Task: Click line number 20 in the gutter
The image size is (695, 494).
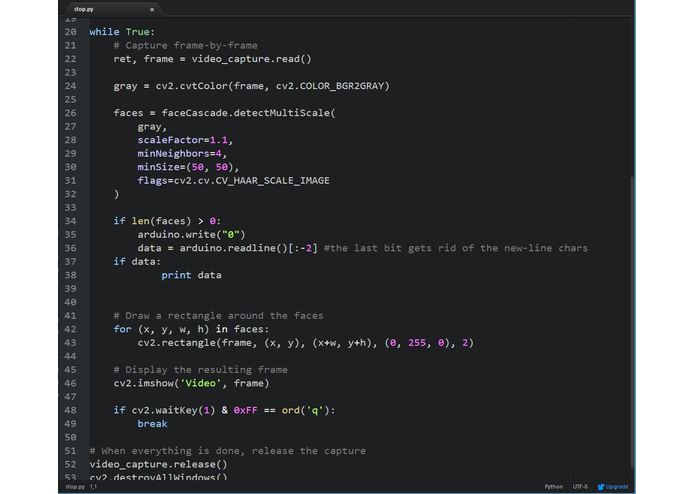Action: coord(70,32)
